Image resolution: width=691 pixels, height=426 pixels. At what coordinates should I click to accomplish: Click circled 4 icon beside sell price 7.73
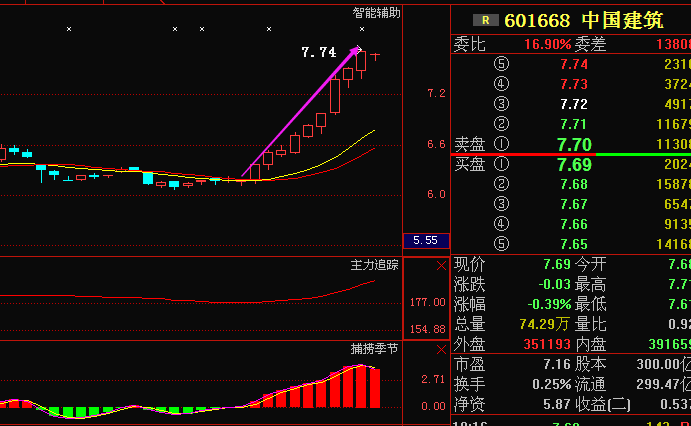tap(501, 84)
